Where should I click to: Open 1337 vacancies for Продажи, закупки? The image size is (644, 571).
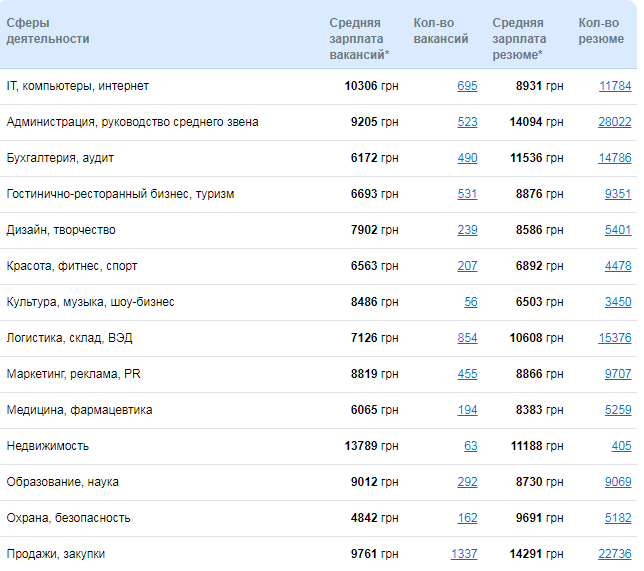(464, 554)
